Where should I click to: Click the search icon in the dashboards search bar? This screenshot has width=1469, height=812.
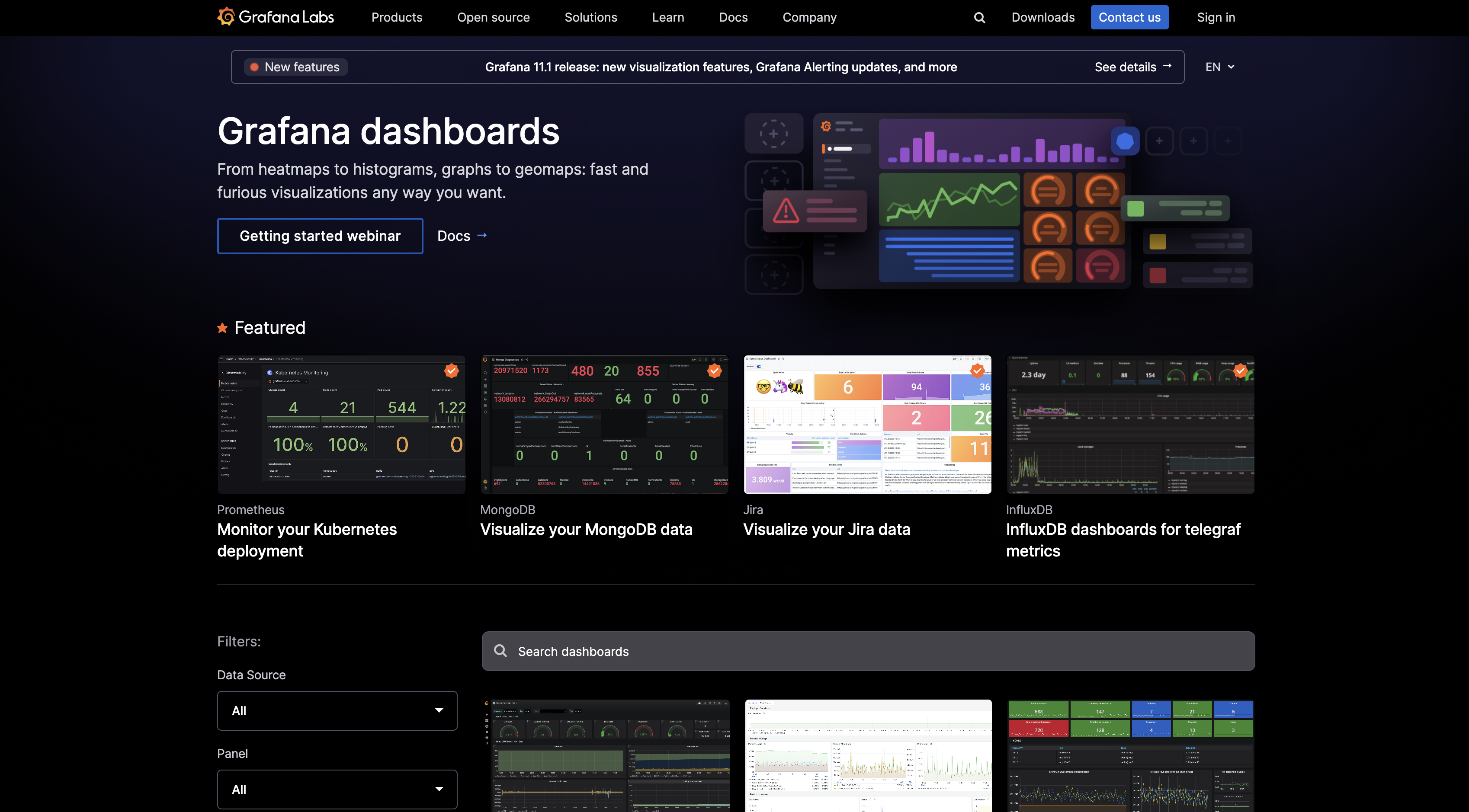pyautogui.click(x=500, y=651)
